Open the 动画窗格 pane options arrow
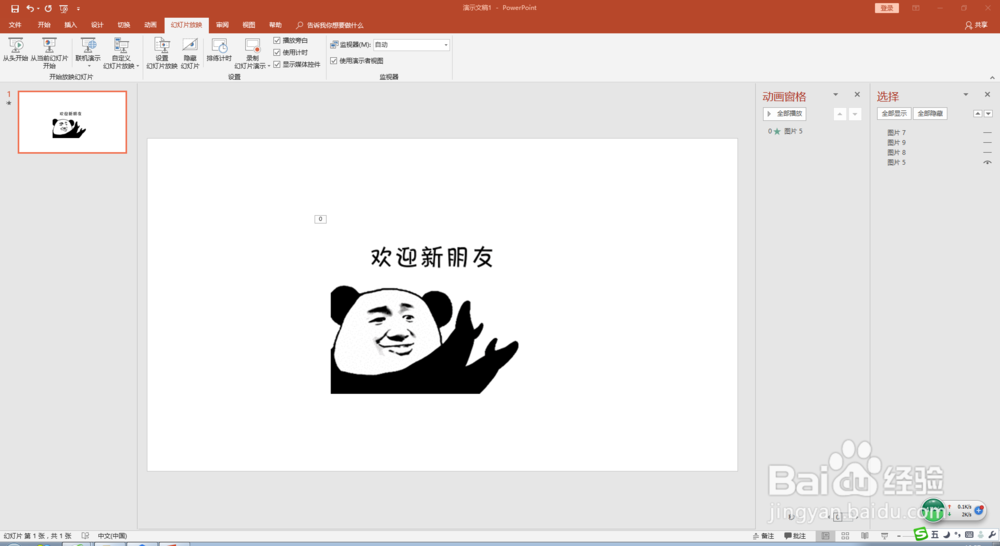Screen dimensions: 1000x546 [835, 94]
